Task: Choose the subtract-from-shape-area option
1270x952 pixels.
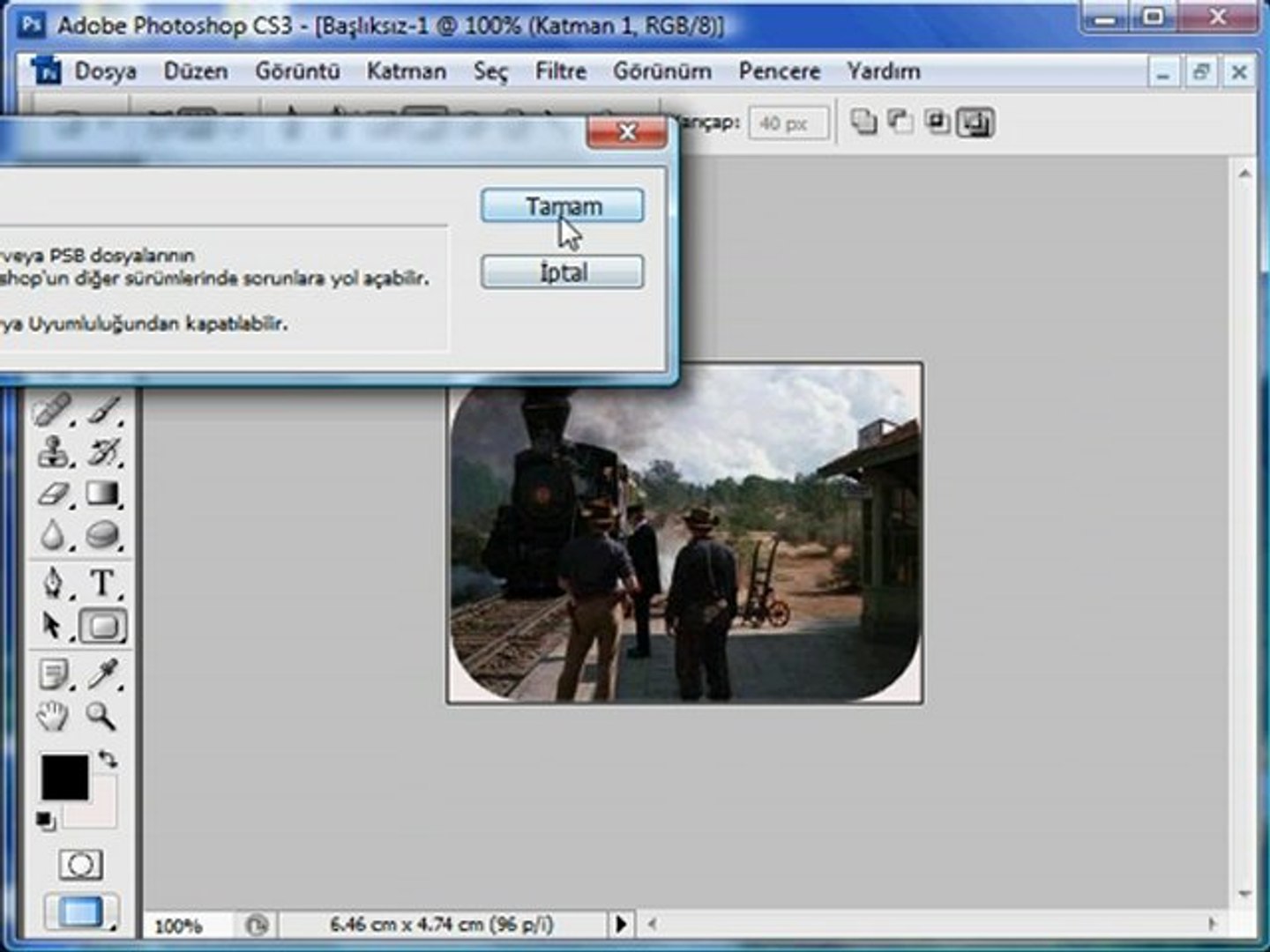Action: coord(900,122)
